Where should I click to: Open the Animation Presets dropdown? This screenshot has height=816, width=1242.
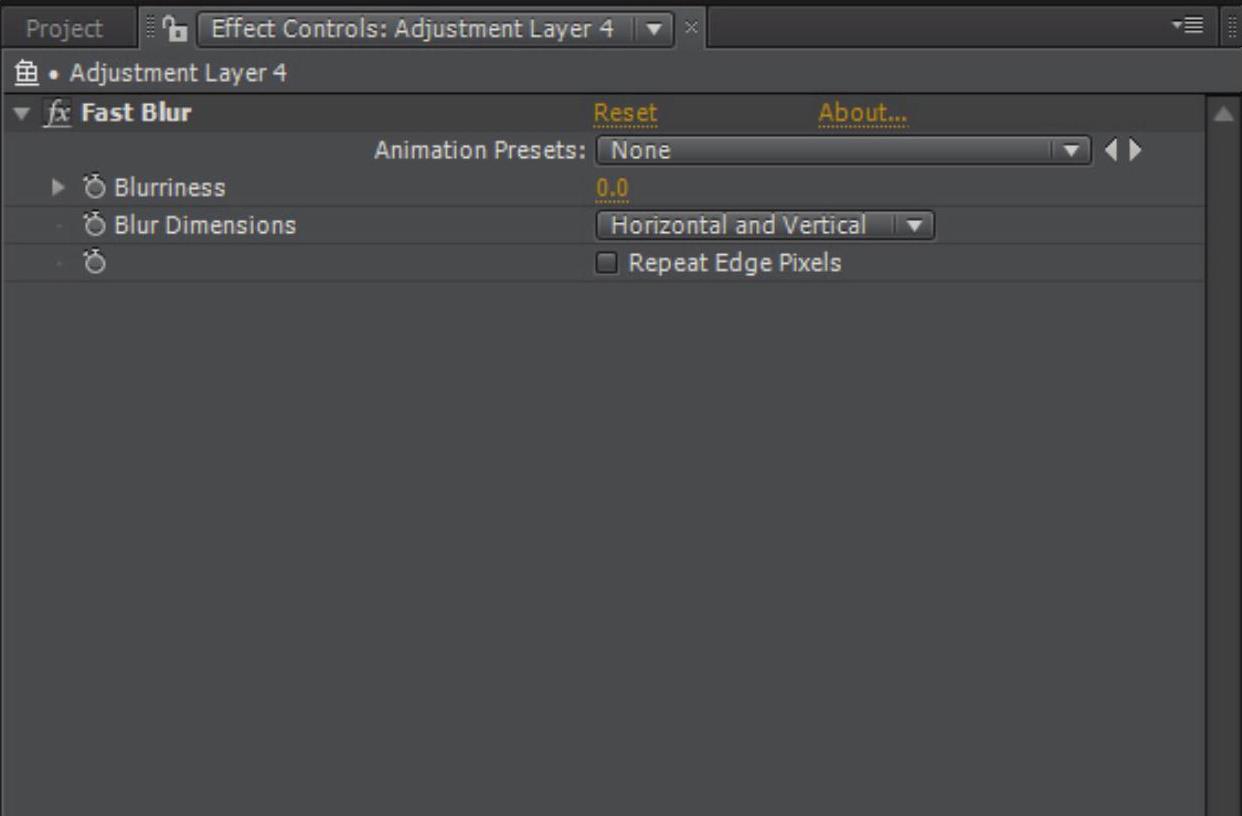843,150
